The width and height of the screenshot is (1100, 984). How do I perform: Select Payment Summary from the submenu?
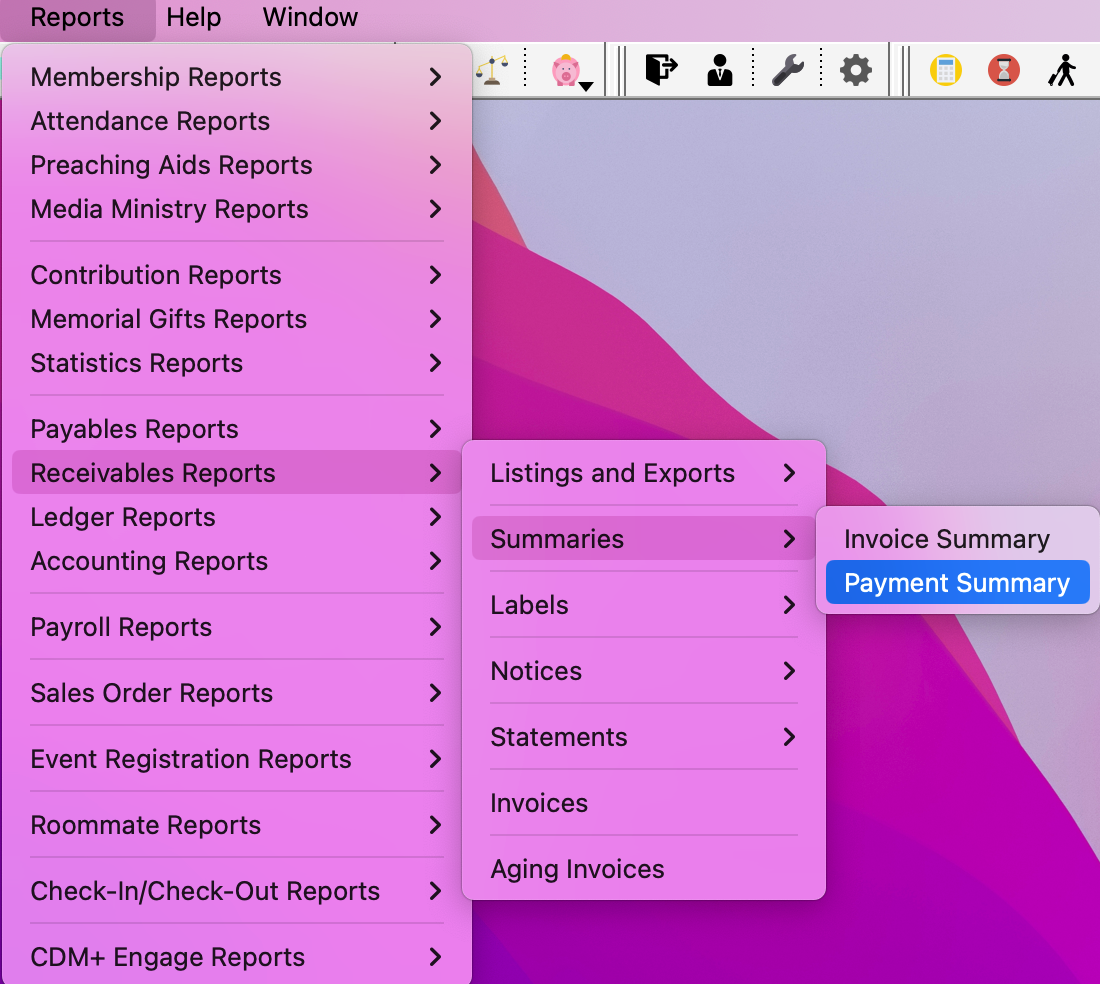[x=956, y=583]
